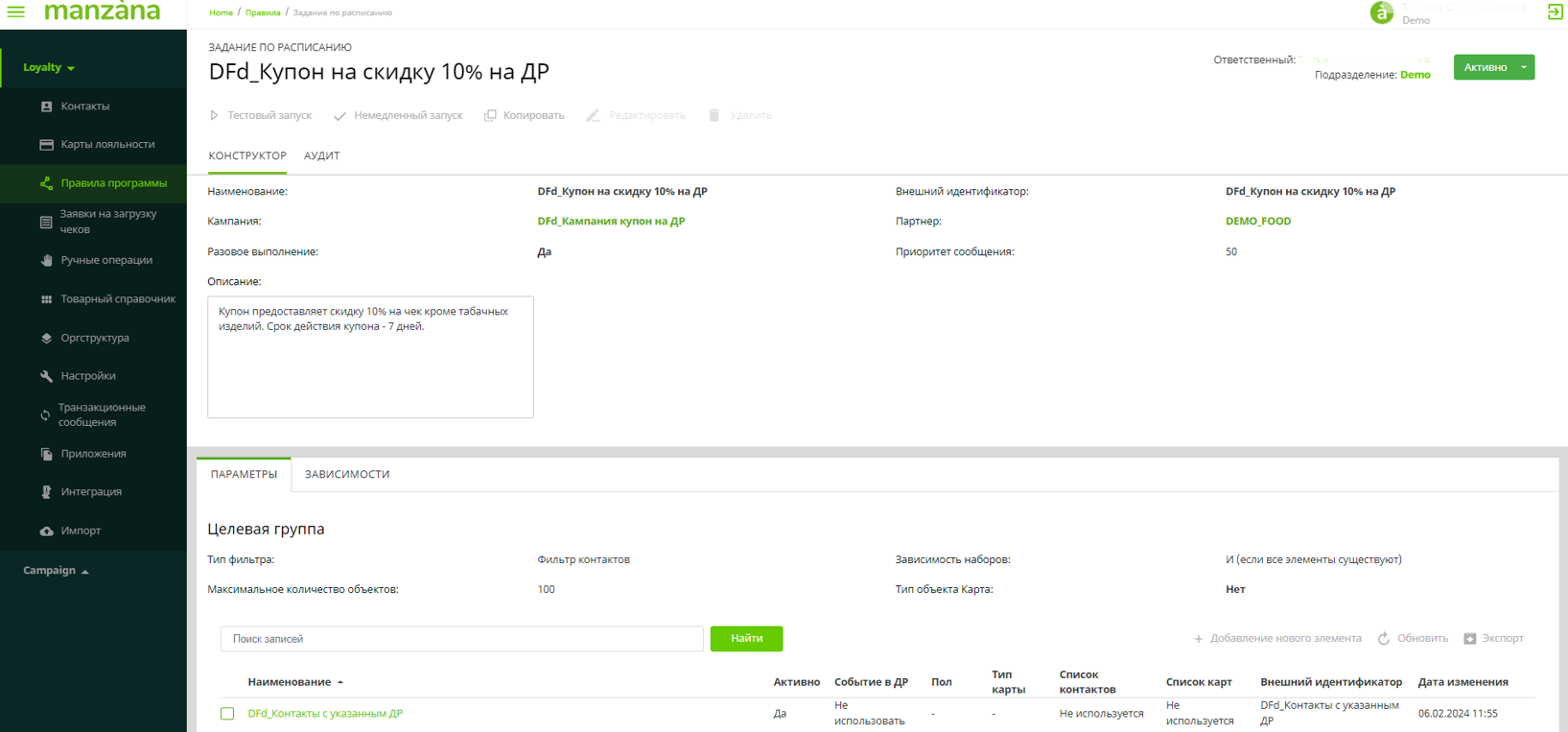Switch to the Аудит tab

321,155
